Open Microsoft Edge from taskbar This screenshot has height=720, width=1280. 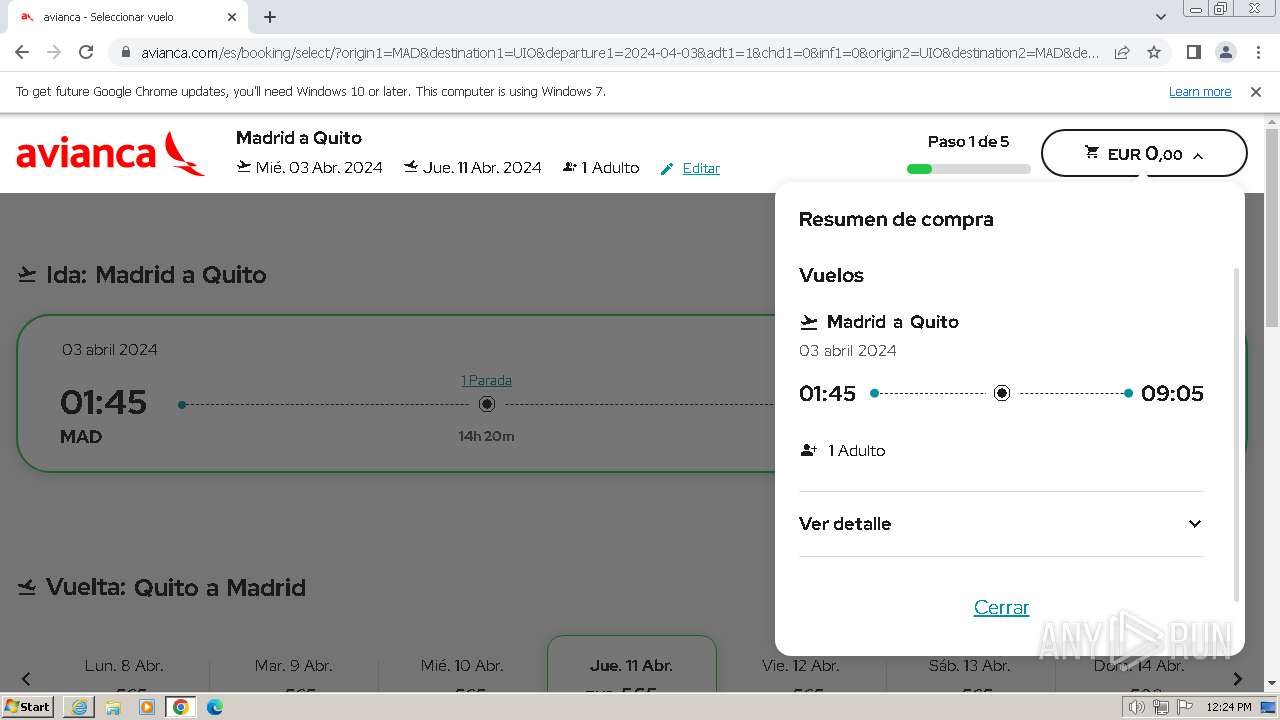[x=215, y=707]
